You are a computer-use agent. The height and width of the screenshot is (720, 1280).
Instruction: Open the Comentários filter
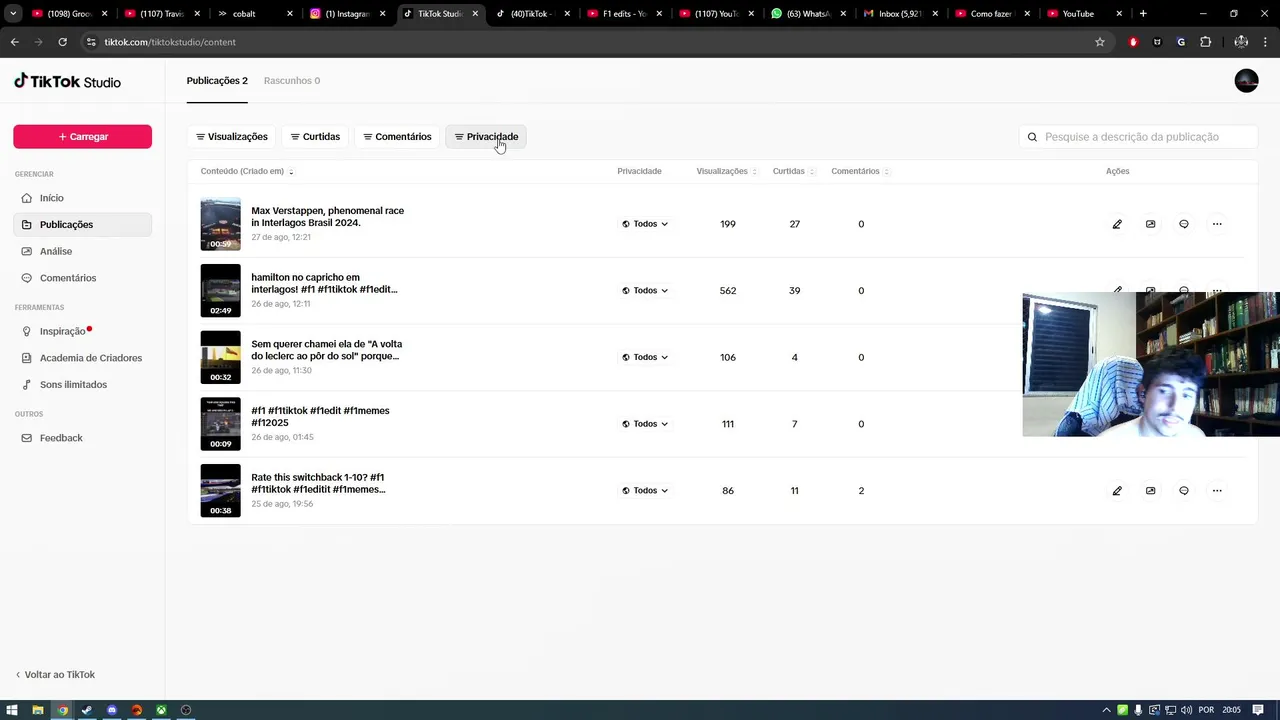[397, 137]
